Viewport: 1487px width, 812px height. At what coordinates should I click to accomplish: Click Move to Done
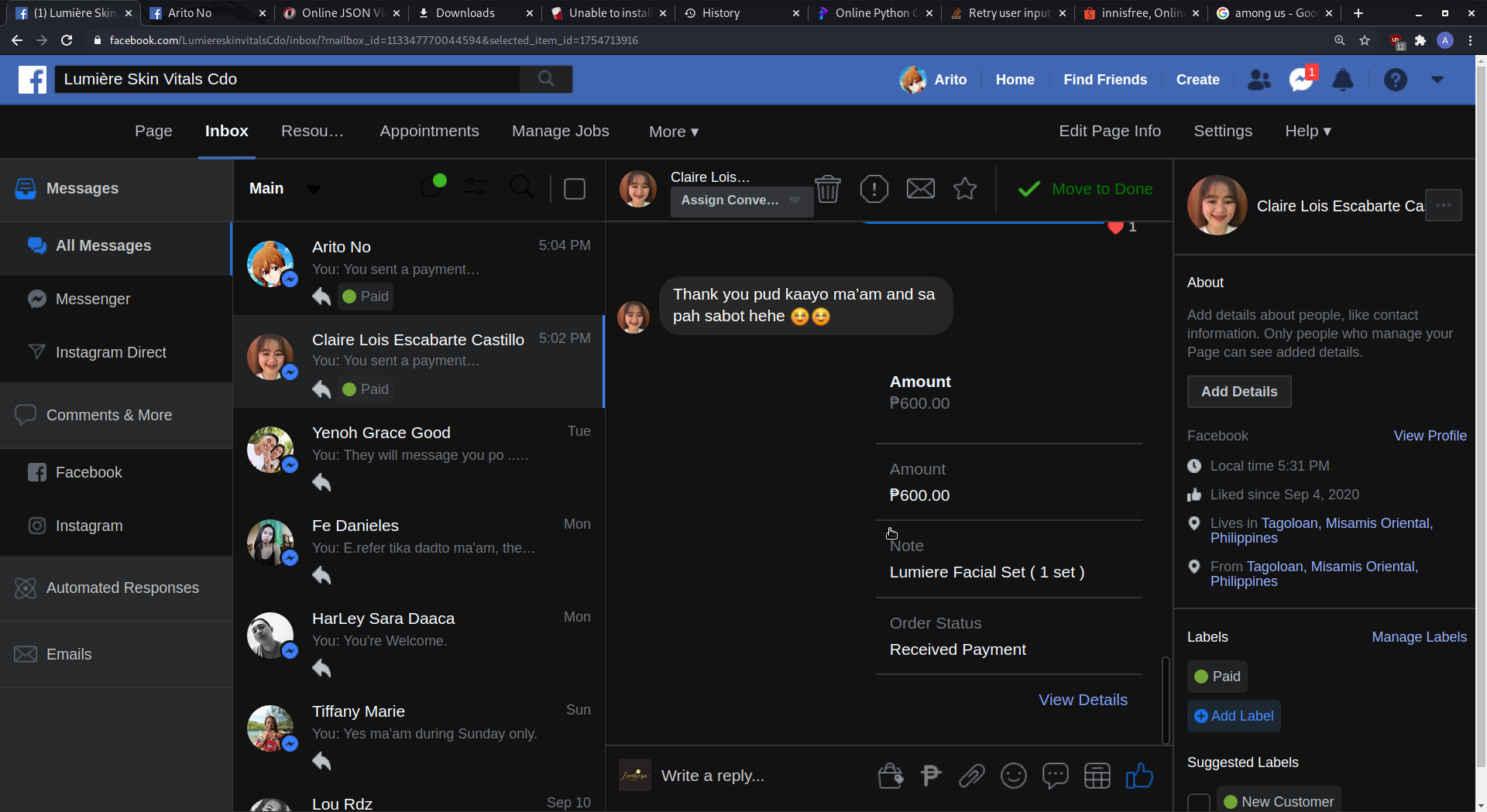(x=1085, y=189)
